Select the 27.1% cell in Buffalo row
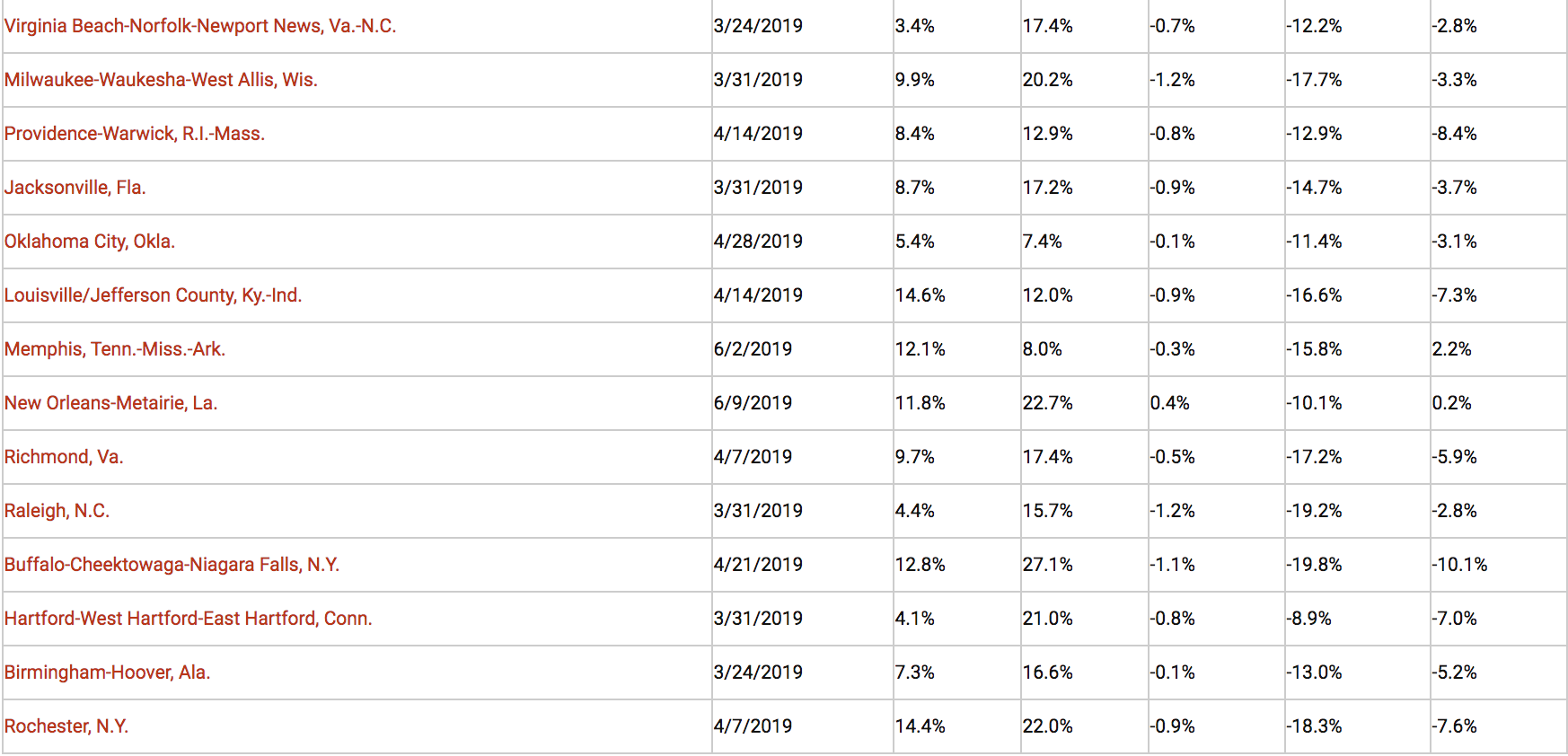1568x756 pixels. [x=1047, y=565]
